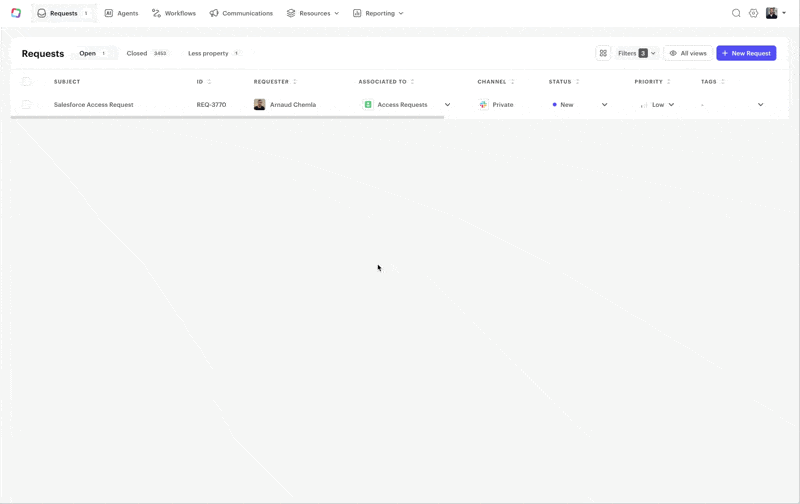Open the Resources menu

click(x=313, y=13)
